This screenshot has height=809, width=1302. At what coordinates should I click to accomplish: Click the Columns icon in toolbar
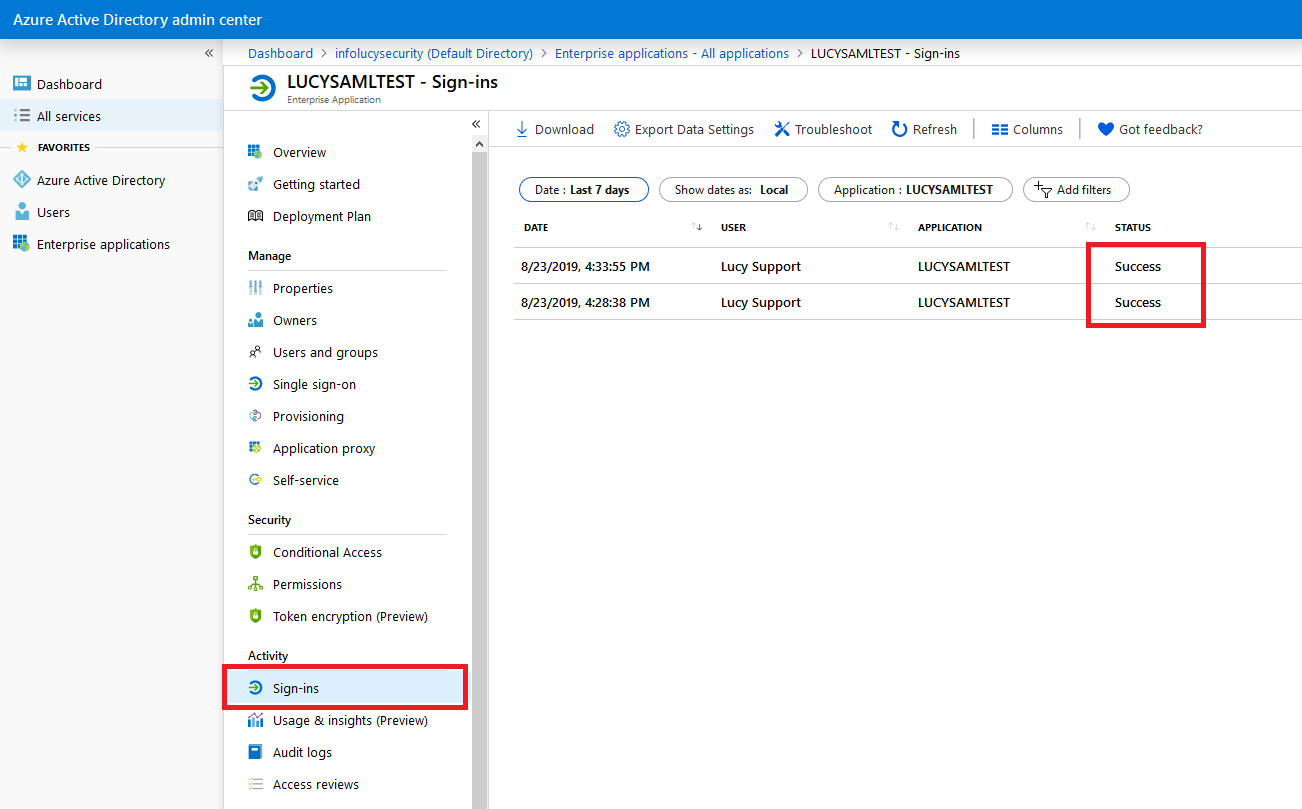click(x=999, y=129)
